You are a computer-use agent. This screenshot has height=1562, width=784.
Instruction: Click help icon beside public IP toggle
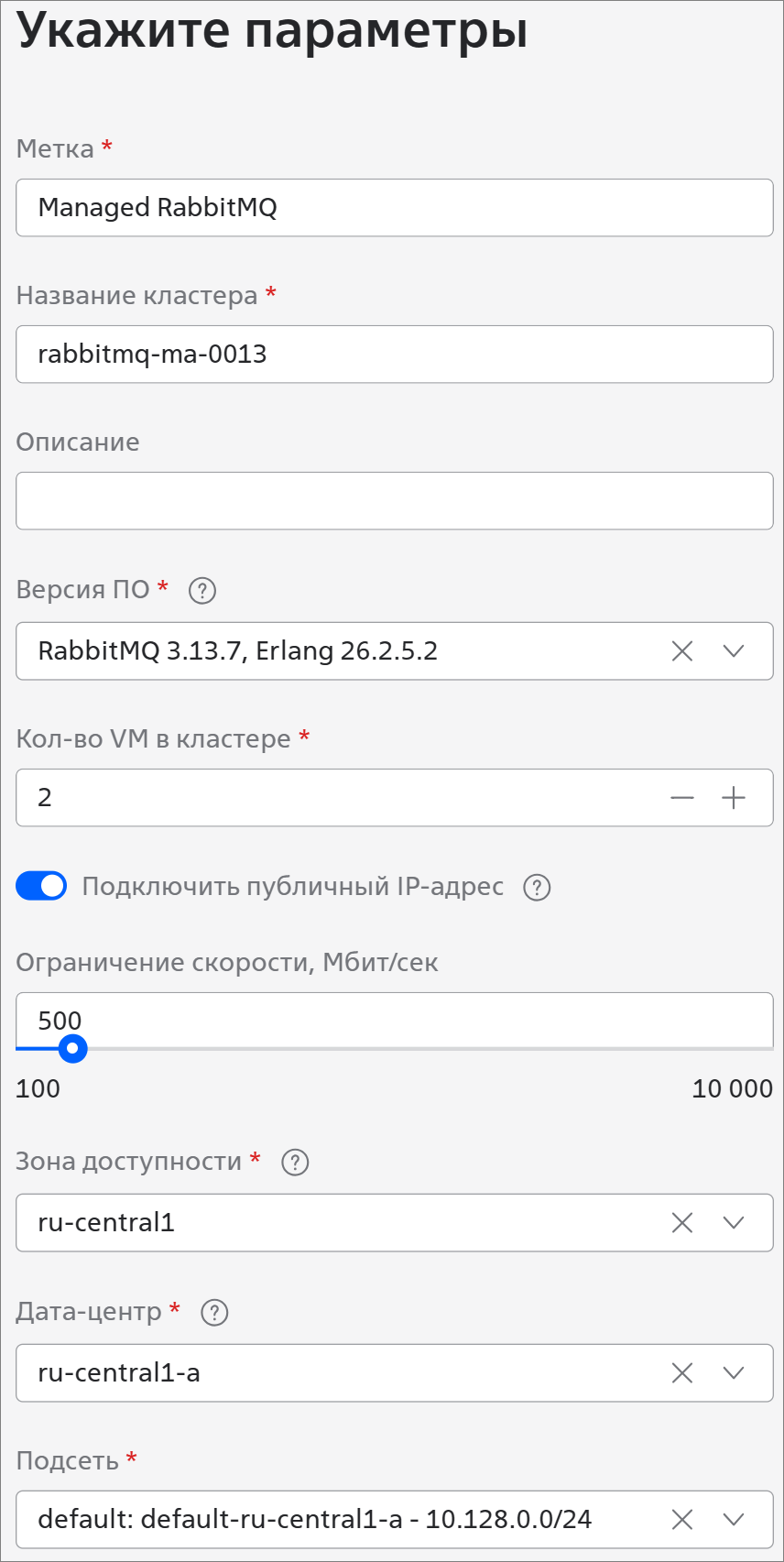pyautogui.click(x=537, y=888)
